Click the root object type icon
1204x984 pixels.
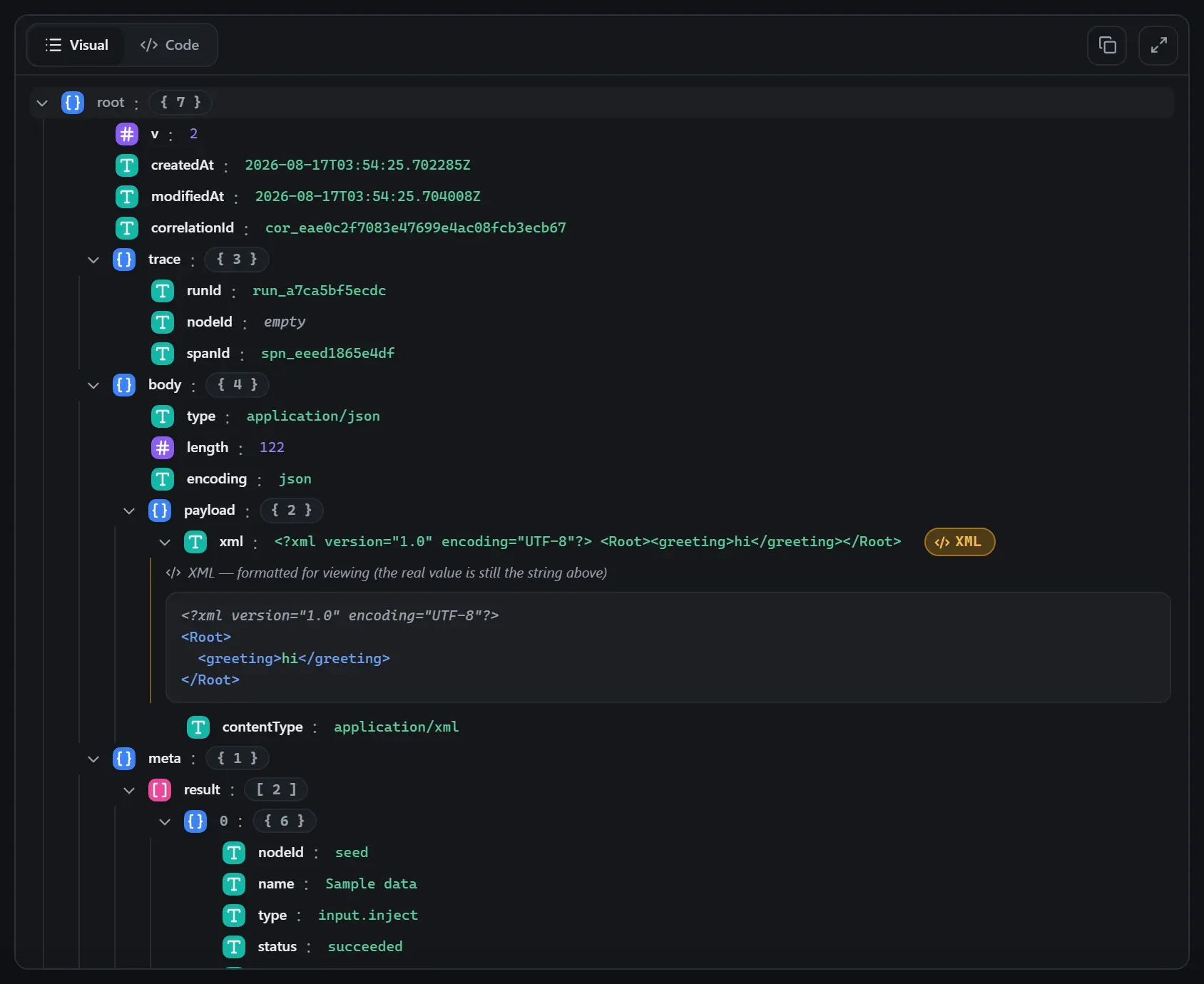pyautogui.click(x=73, y=103)
